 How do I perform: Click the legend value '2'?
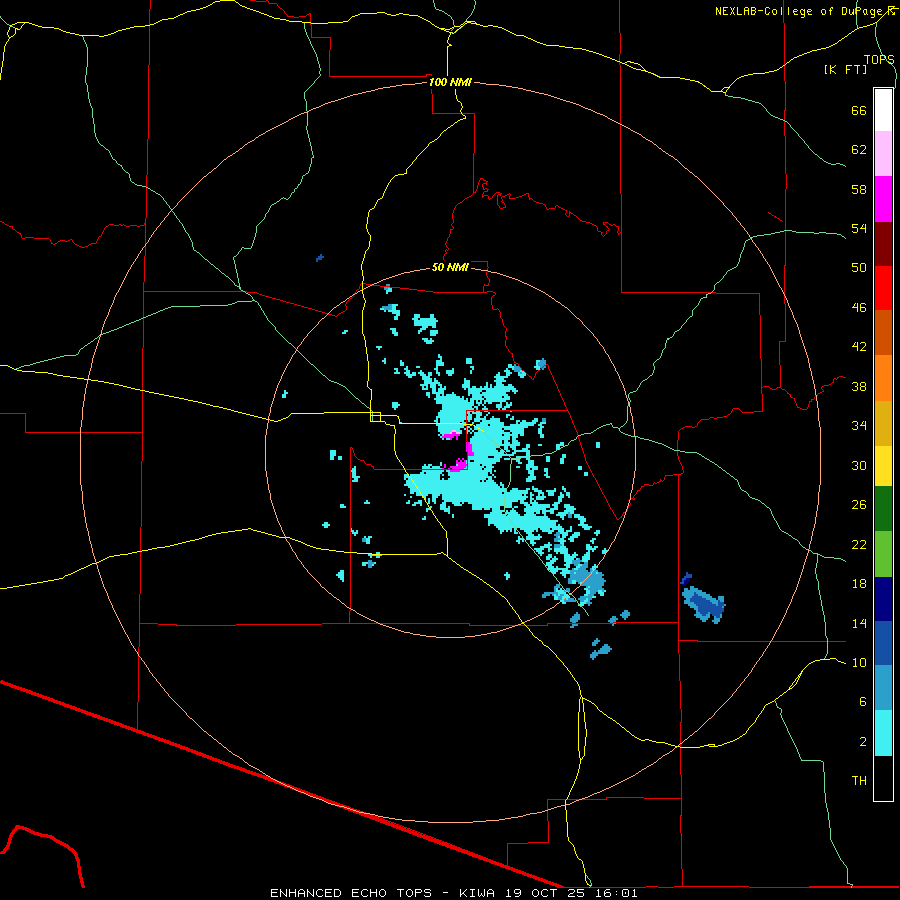tap(863, 741)
